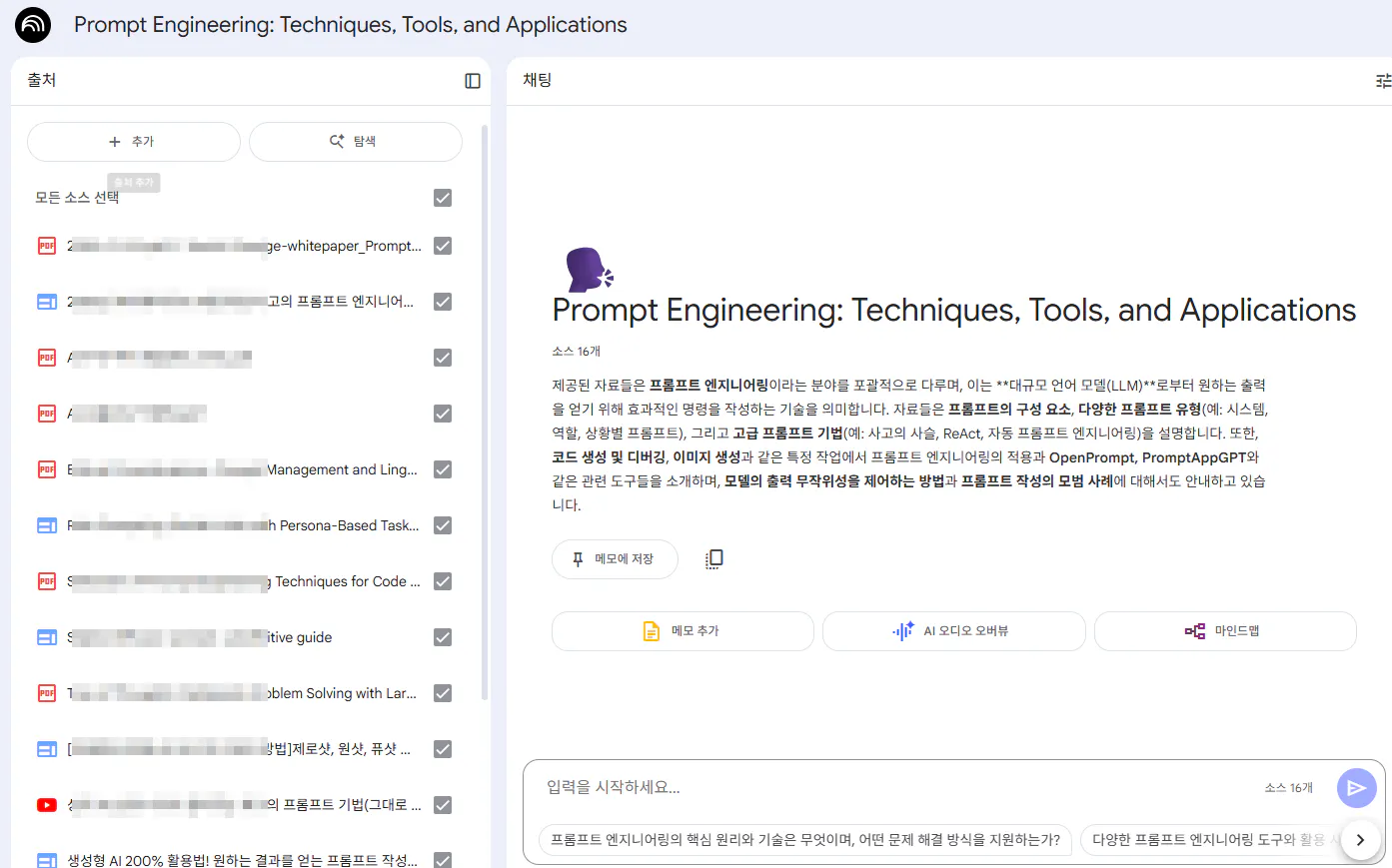The width and height of the screenshot is (1392, 868).
Task: Toggle the 모든 소스 선택 checkbox
Action: (x=443, y=198)
